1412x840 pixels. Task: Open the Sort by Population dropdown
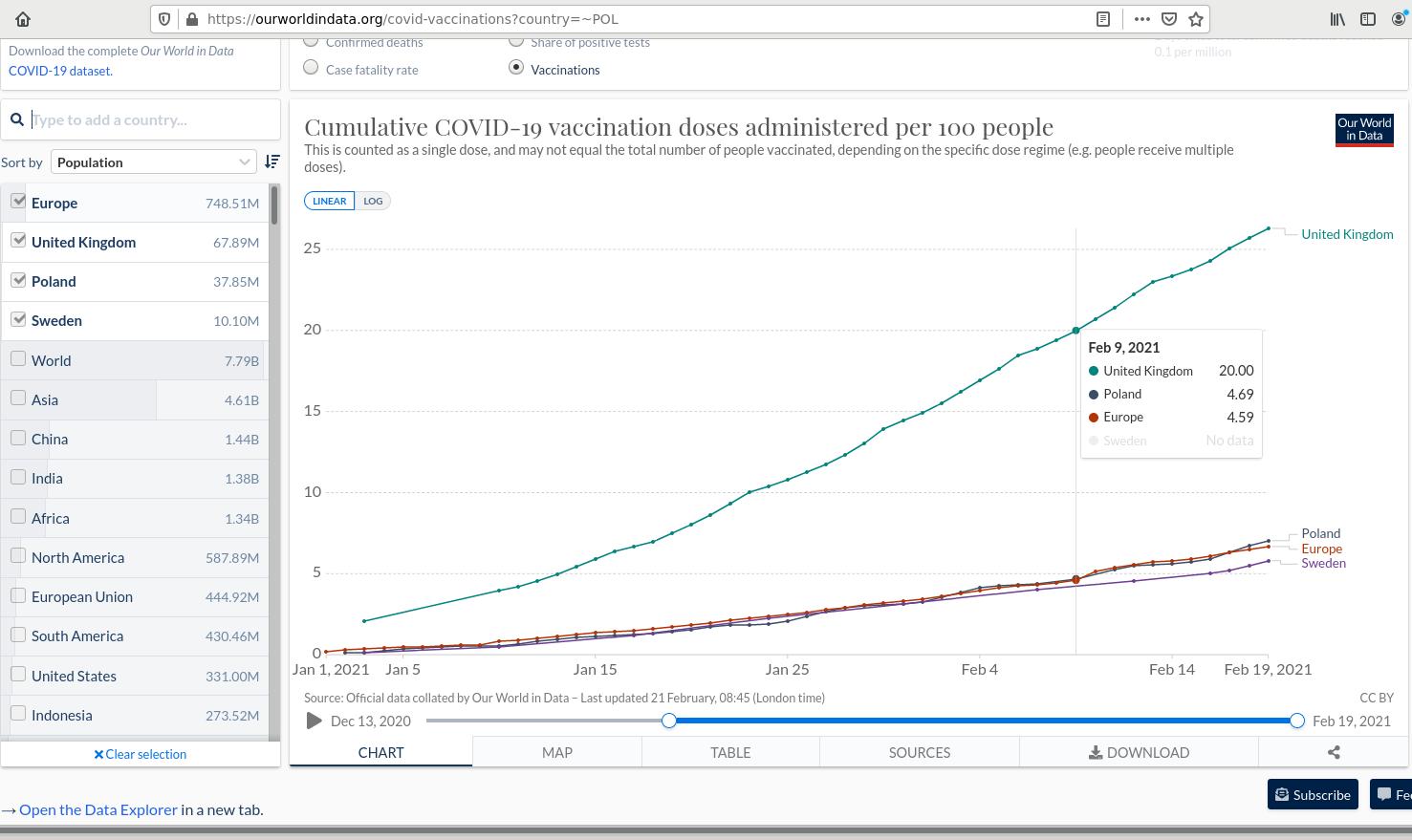pos(153,162)
